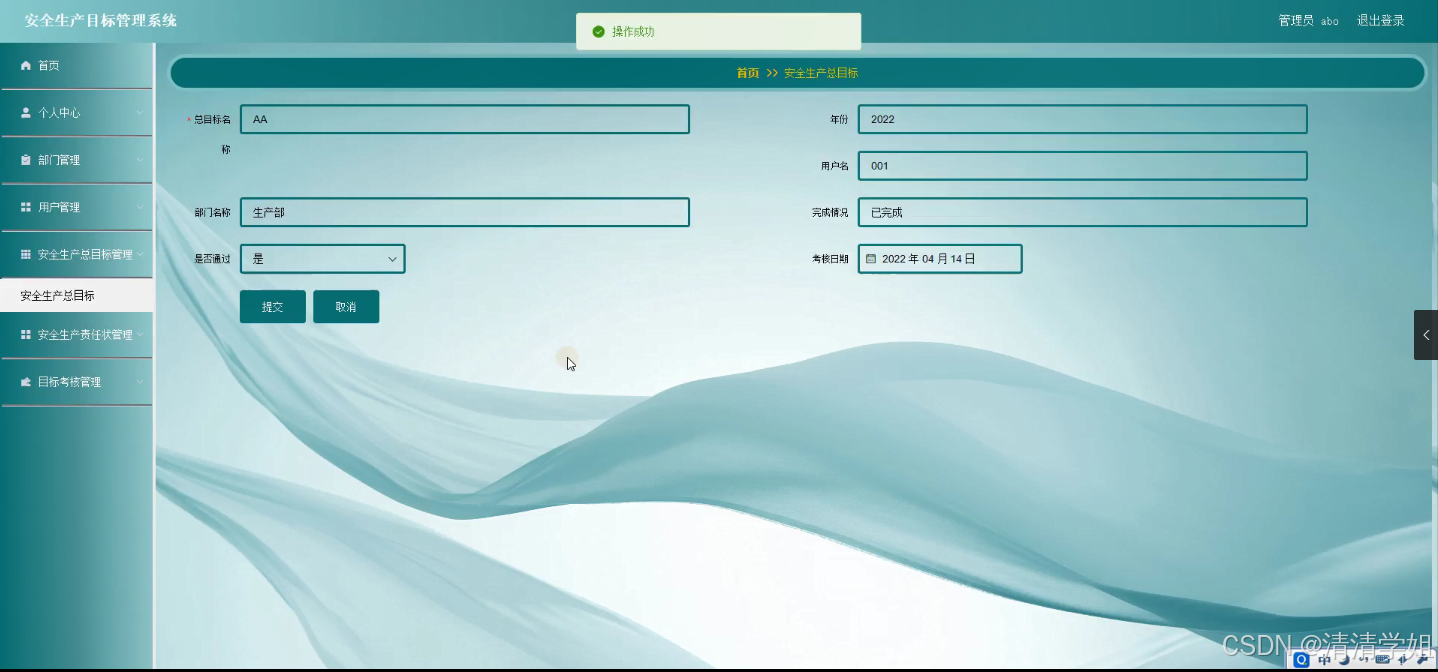
Task: Click the punctuation icon in IME toolbar
Action: [x=1363, y=660]
